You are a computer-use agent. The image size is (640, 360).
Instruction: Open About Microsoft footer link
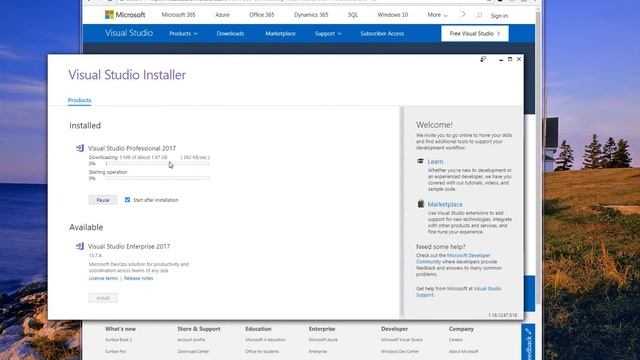pos(464,351)
